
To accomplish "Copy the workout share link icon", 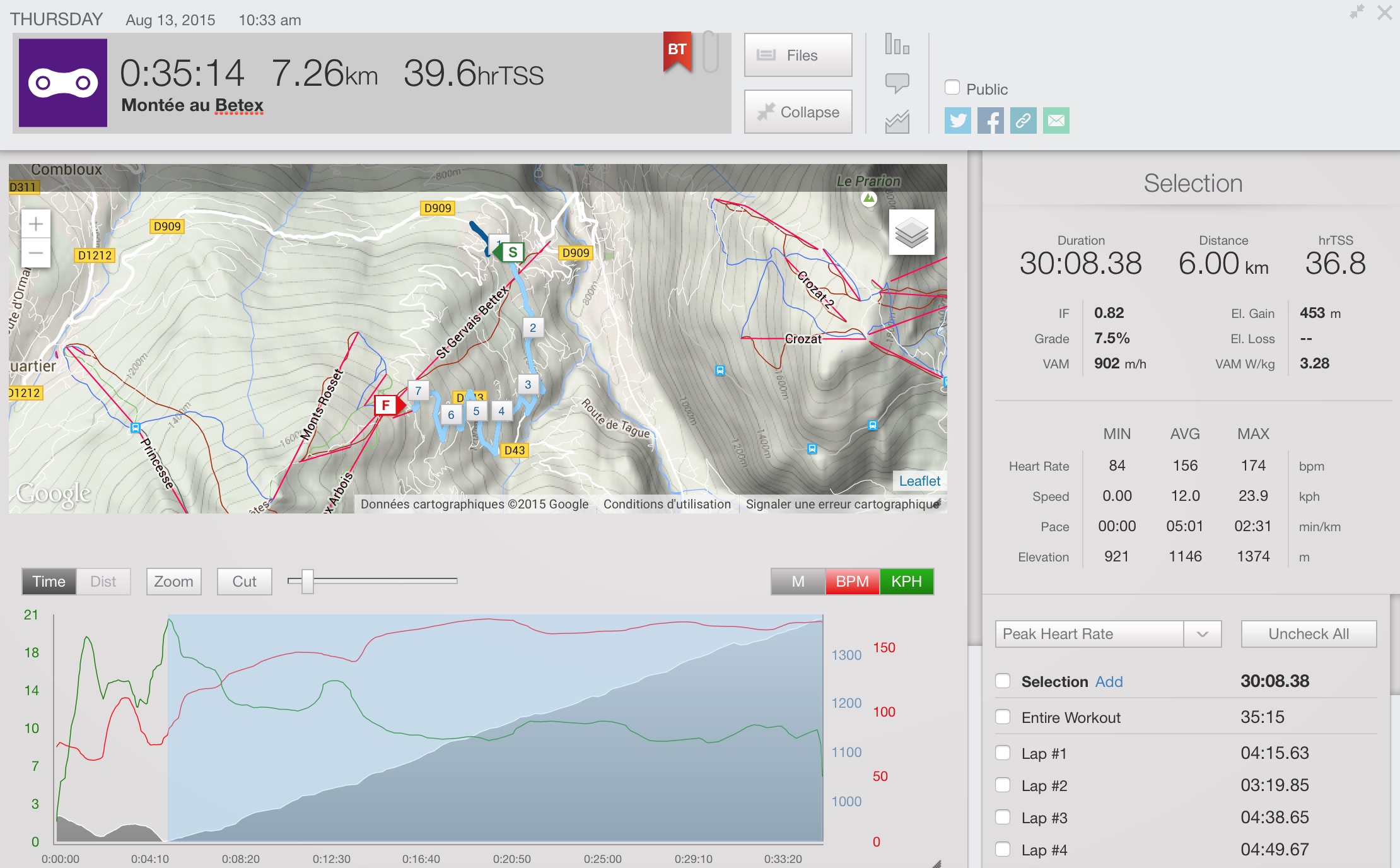I will pyautogui.click(x=1023, y=120).
